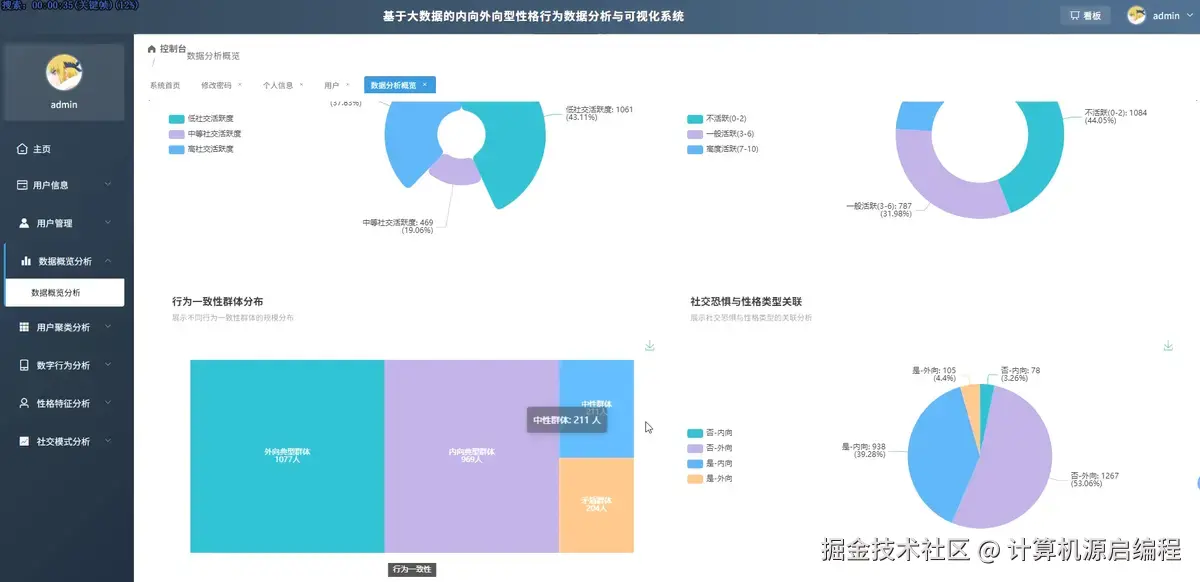Click the 行为一致性群体分布 heading

click(x=218, y=301)
